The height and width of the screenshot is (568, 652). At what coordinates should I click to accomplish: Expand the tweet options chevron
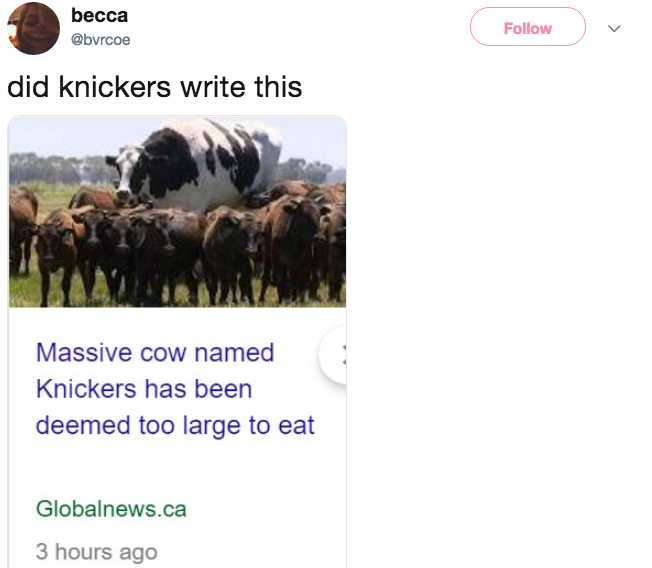614,28
